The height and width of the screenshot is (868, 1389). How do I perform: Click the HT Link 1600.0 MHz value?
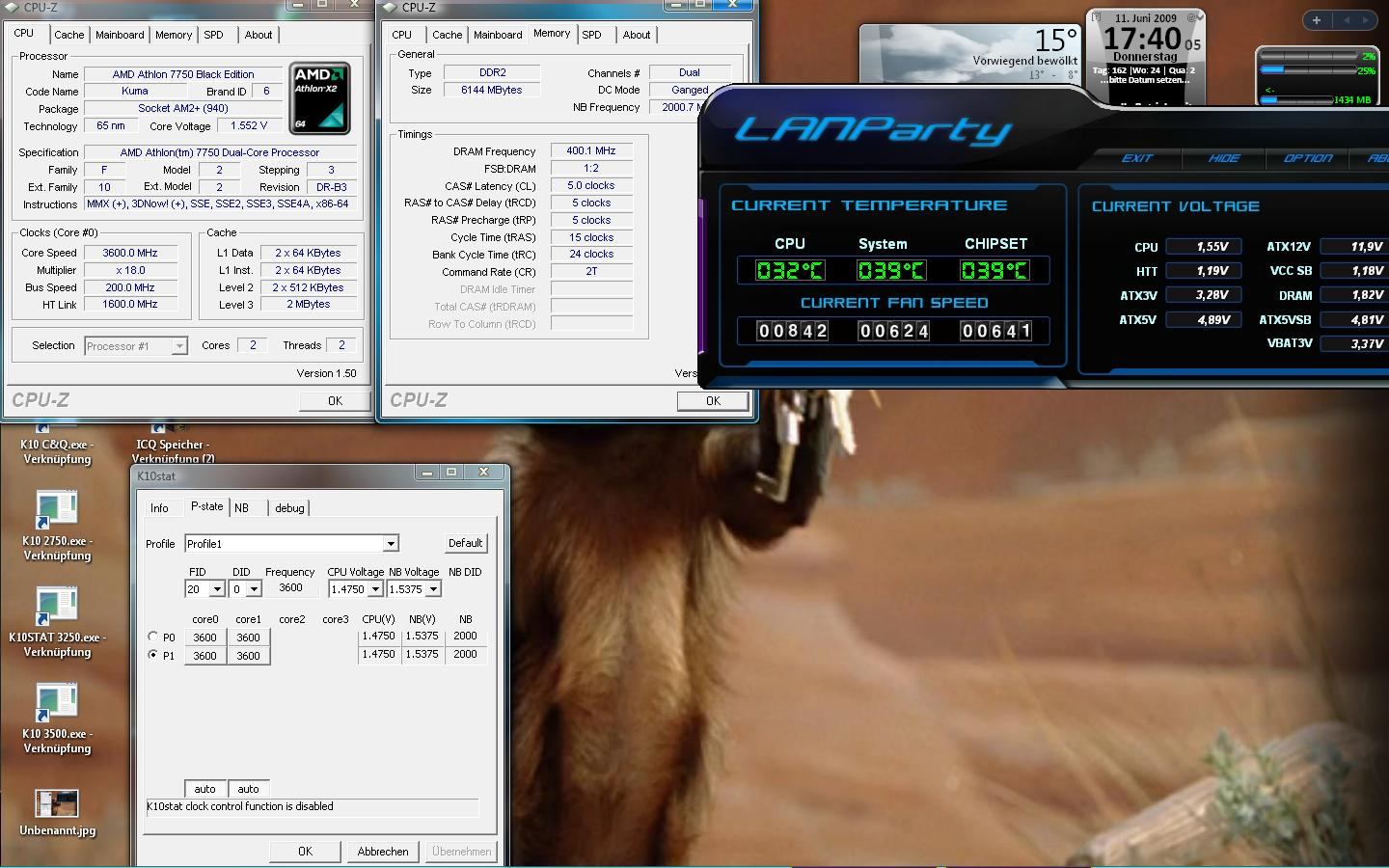tap(130, 304)
